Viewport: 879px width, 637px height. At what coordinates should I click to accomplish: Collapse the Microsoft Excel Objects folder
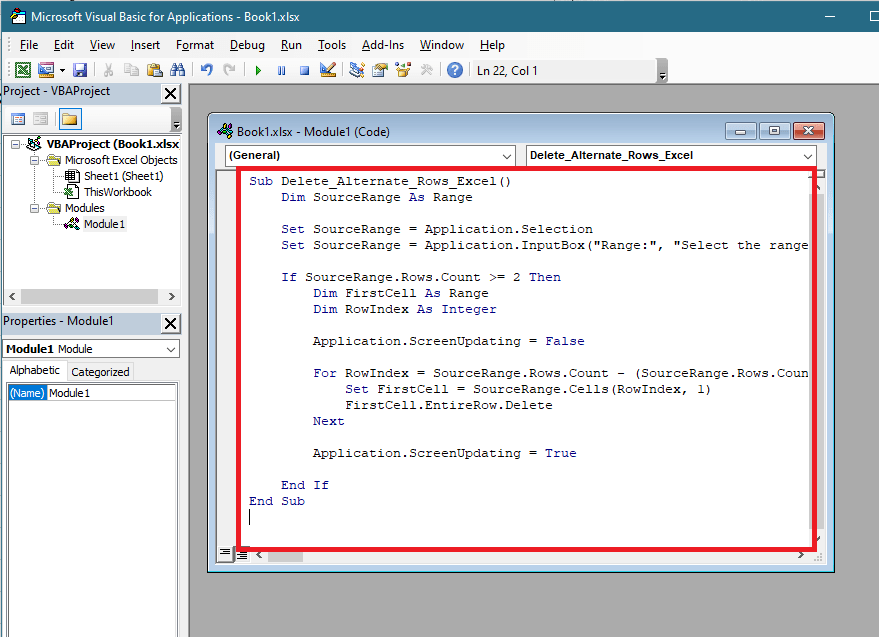click(35, 160)
